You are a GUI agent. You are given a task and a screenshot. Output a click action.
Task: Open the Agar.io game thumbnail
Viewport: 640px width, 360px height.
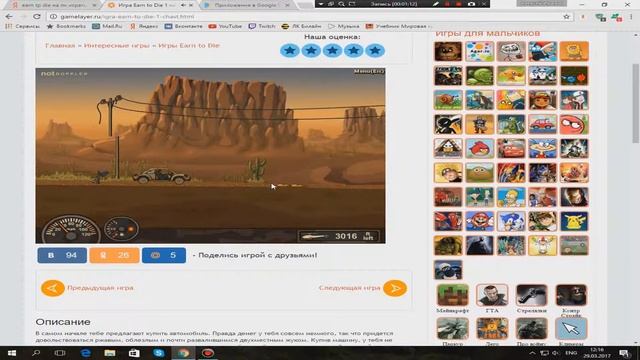tap(480, 51)
